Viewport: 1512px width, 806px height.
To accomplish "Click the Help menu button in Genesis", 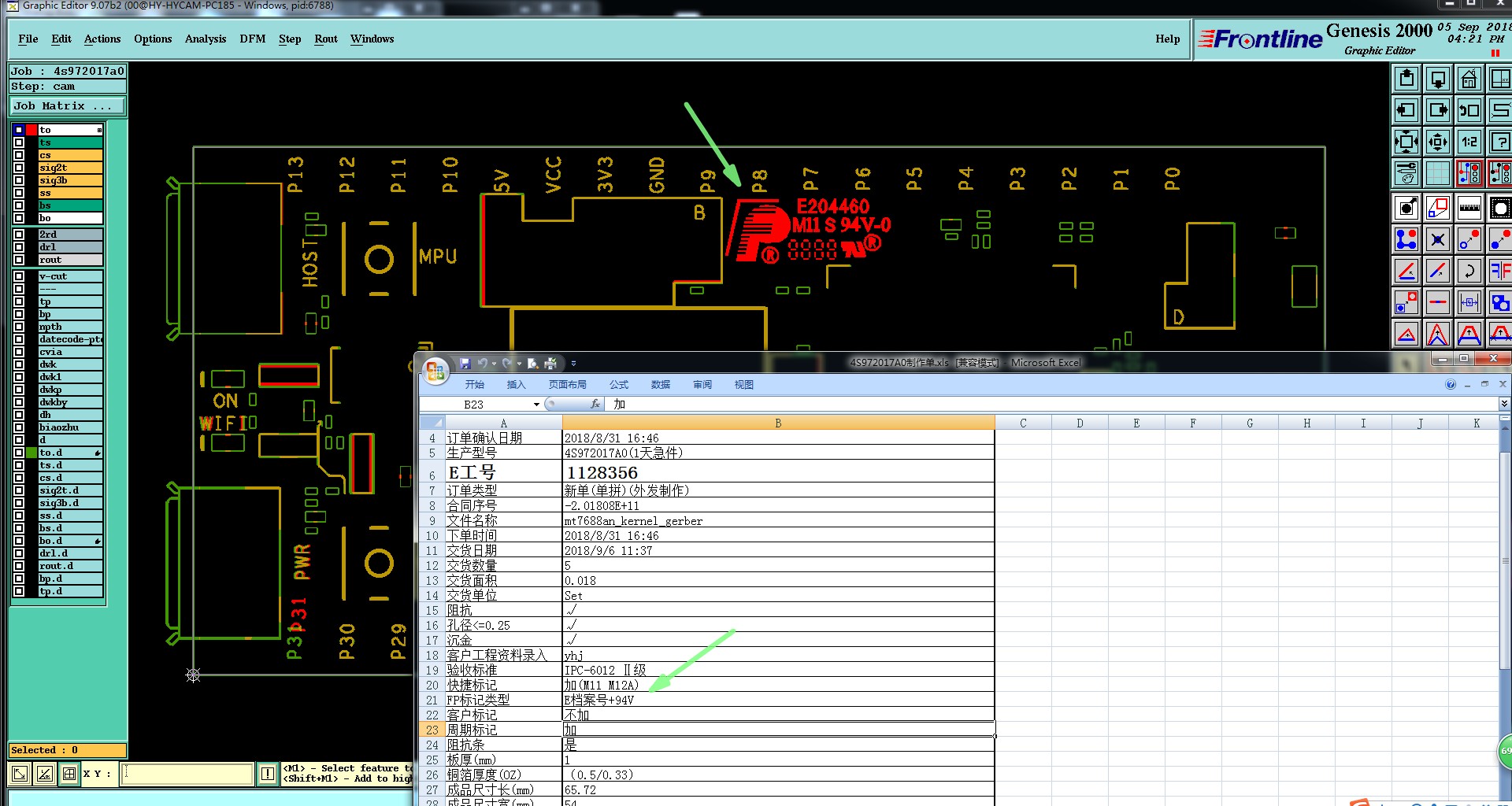I will tap(1168, 39).
